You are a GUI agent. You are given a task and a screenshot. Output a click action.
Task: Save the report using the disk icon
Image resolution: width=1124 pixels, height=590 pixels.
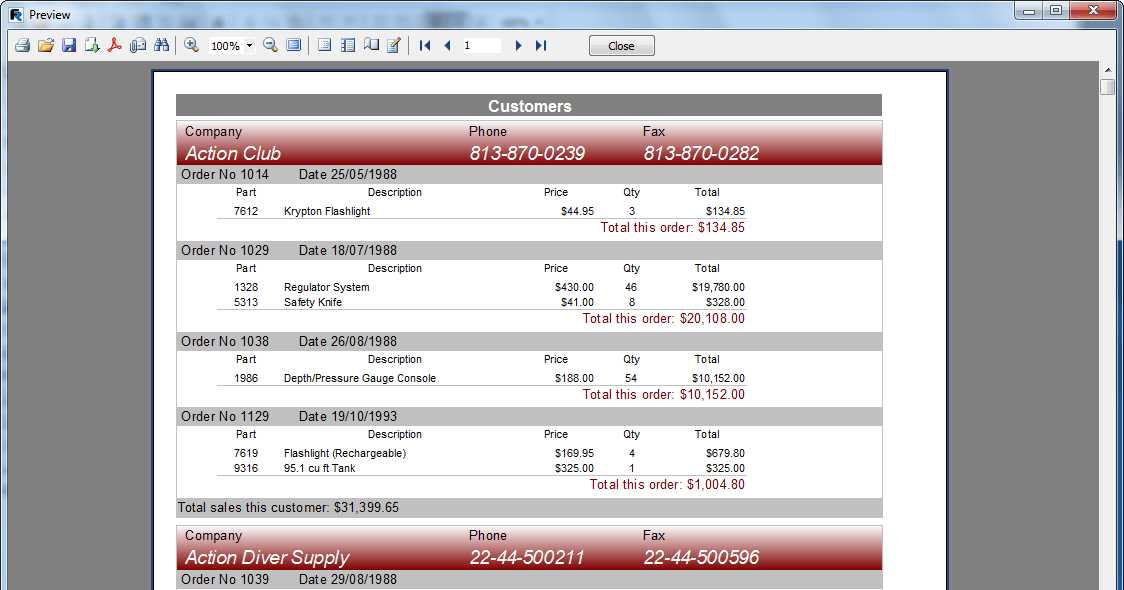click(x=69, y=45)
